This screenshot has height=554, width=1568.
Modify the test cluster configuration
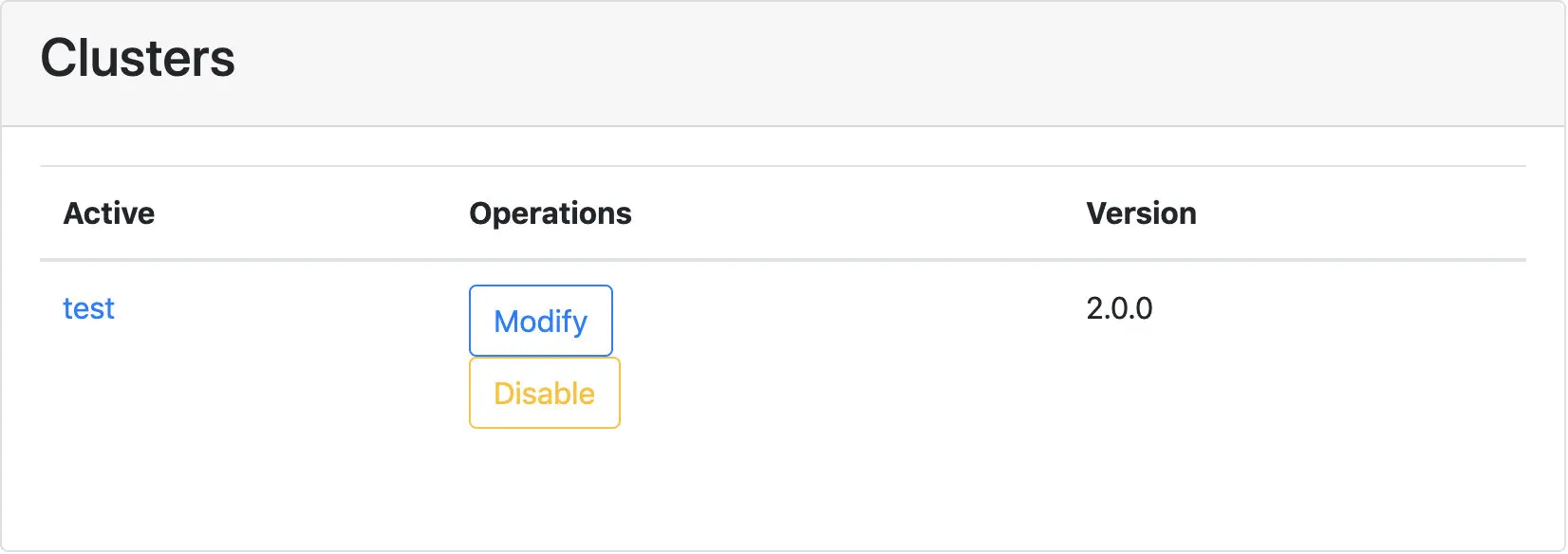(540, 321)
